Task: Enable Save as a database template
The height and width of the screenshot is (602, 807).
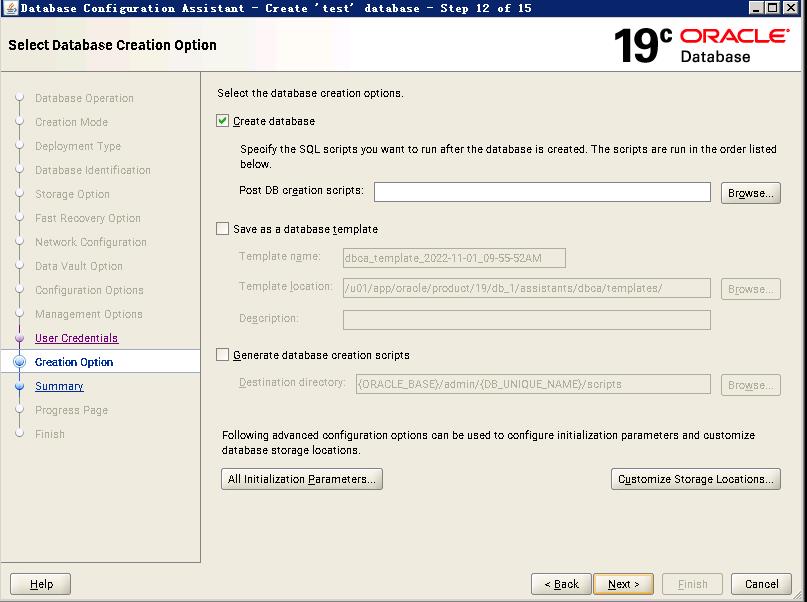Action: 222,228
